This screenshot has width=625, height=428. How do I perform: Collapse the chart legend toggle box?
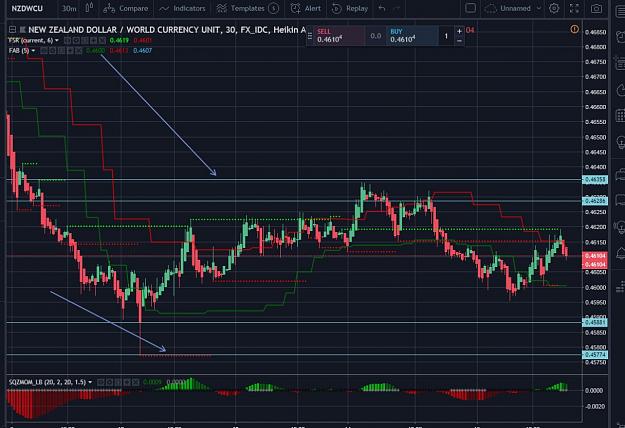[x=12, y=29]
